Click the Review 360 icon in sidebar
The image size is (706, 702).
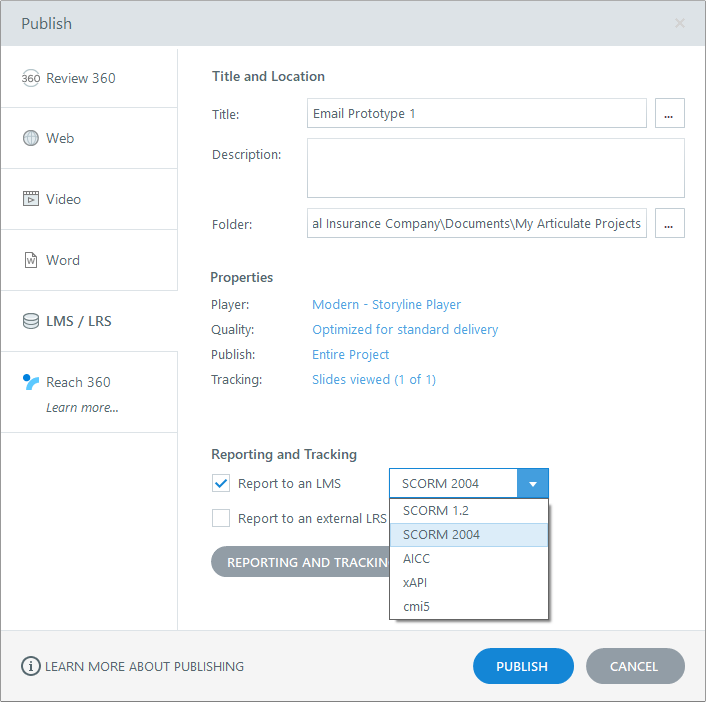point(30,78)
